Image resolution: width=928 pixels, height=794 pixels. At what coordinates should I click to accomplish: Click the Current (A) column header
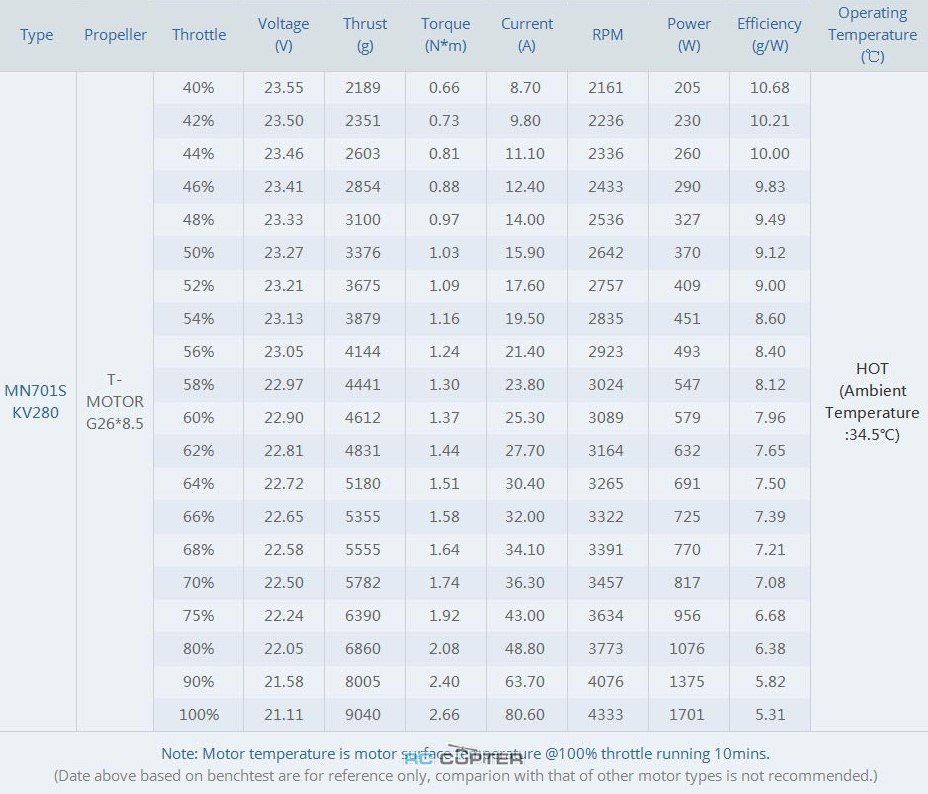pyautogui.click(x=526, y=35)
